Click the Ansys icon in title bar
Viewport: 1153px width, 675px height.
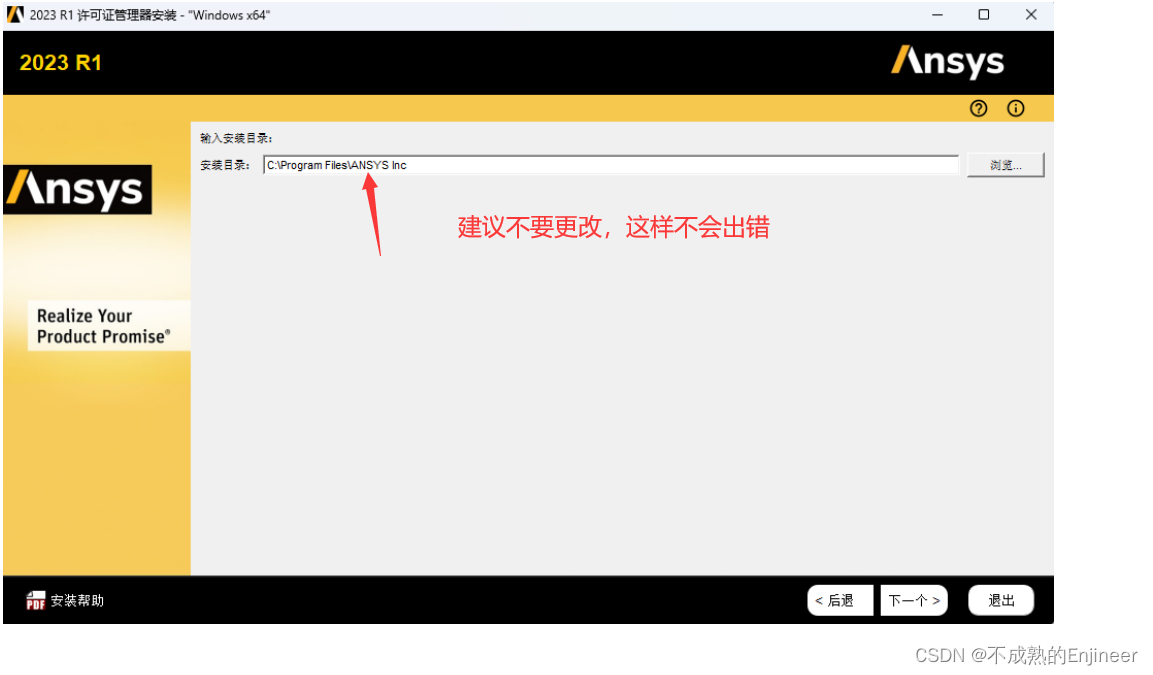[15, 15]
